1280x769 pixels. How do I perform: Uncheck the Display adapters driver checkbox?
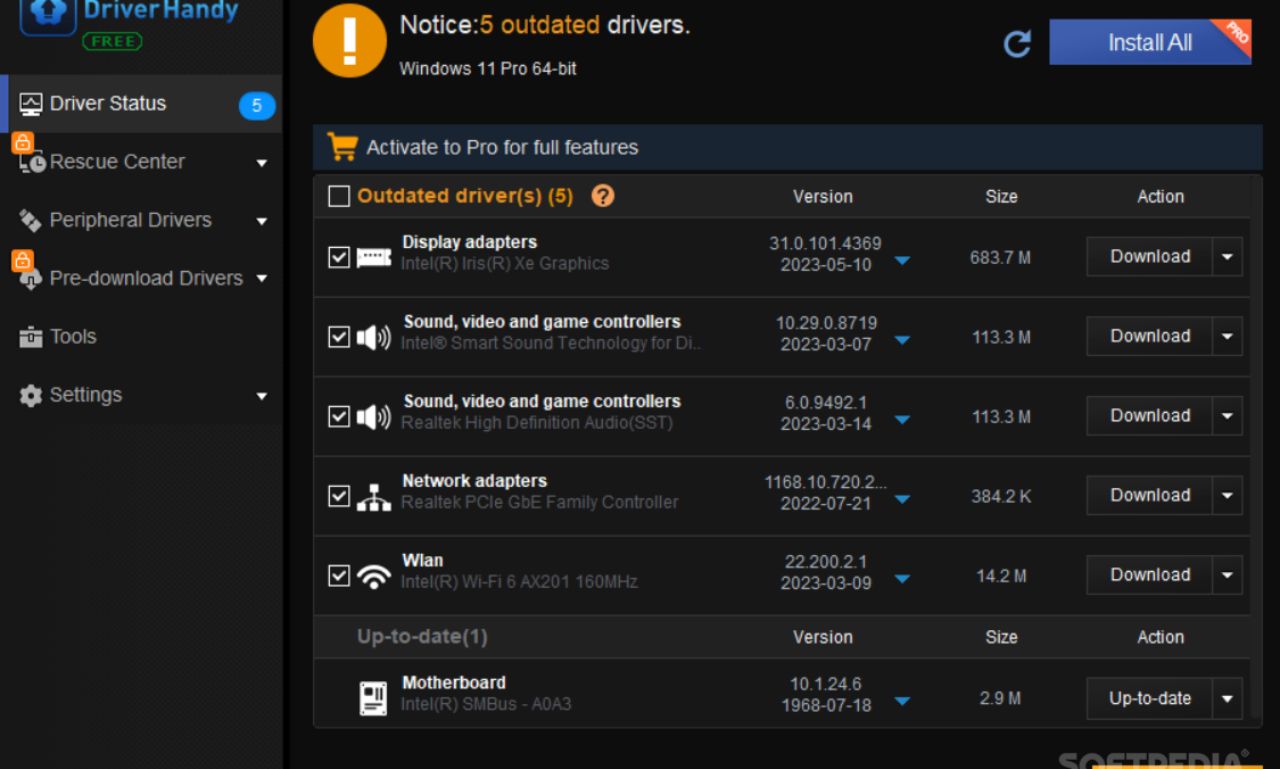(x=339, y=258)
